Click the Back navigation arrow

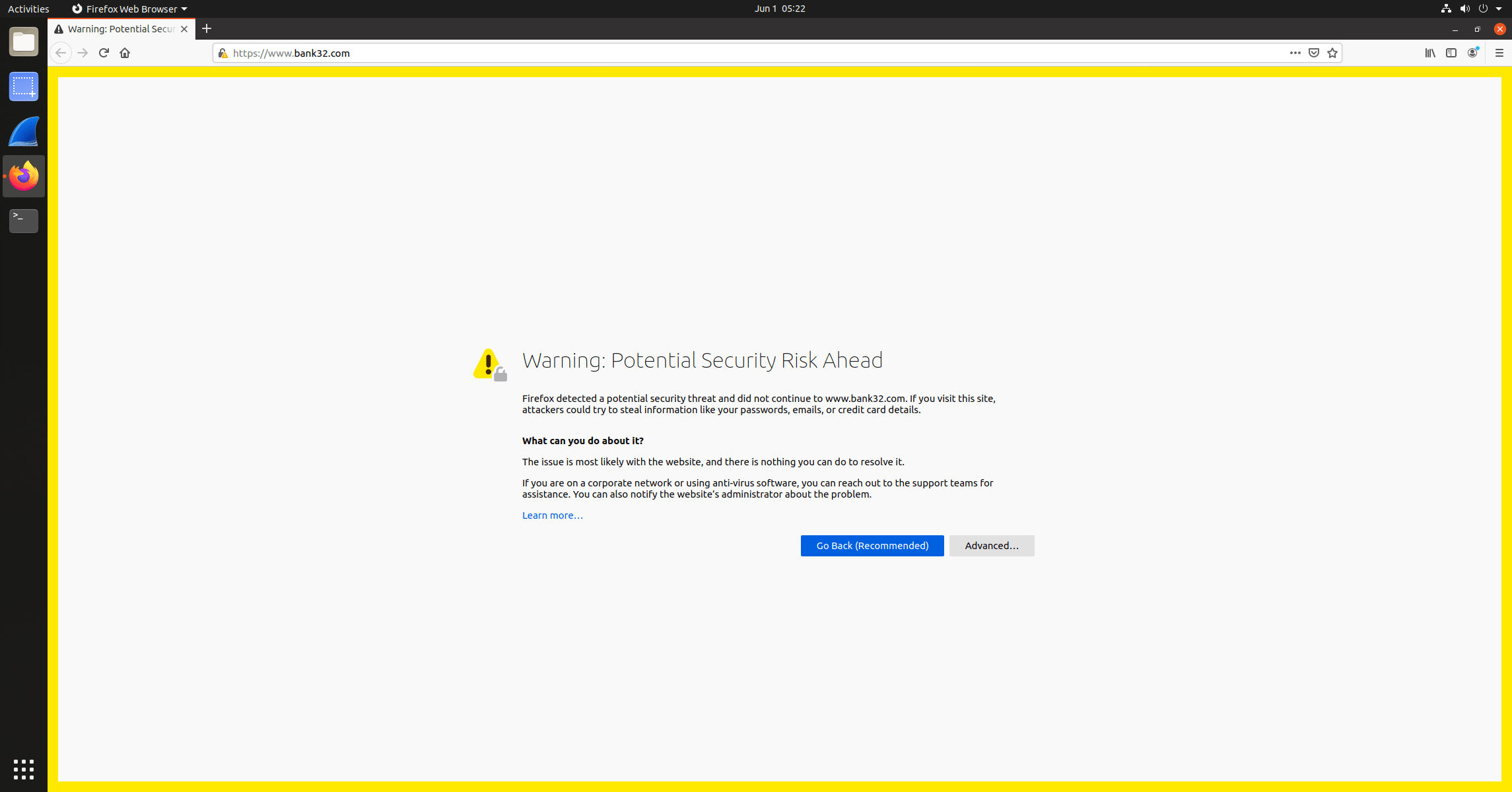coord(61,53)
